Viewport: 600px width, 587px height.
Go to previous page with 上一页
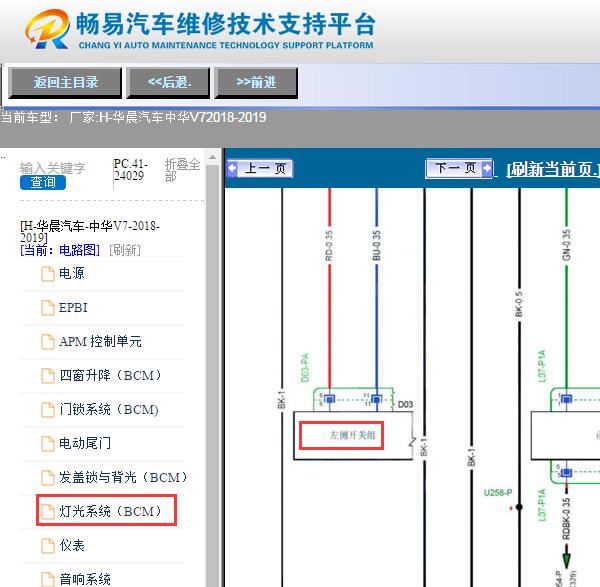(x=260, y=168)
